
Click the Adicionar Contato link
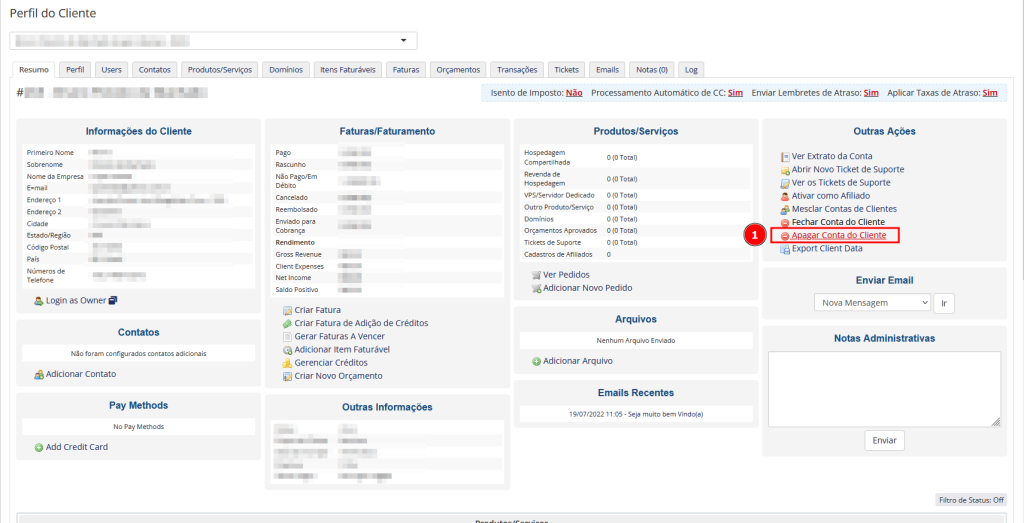[81, 374]
